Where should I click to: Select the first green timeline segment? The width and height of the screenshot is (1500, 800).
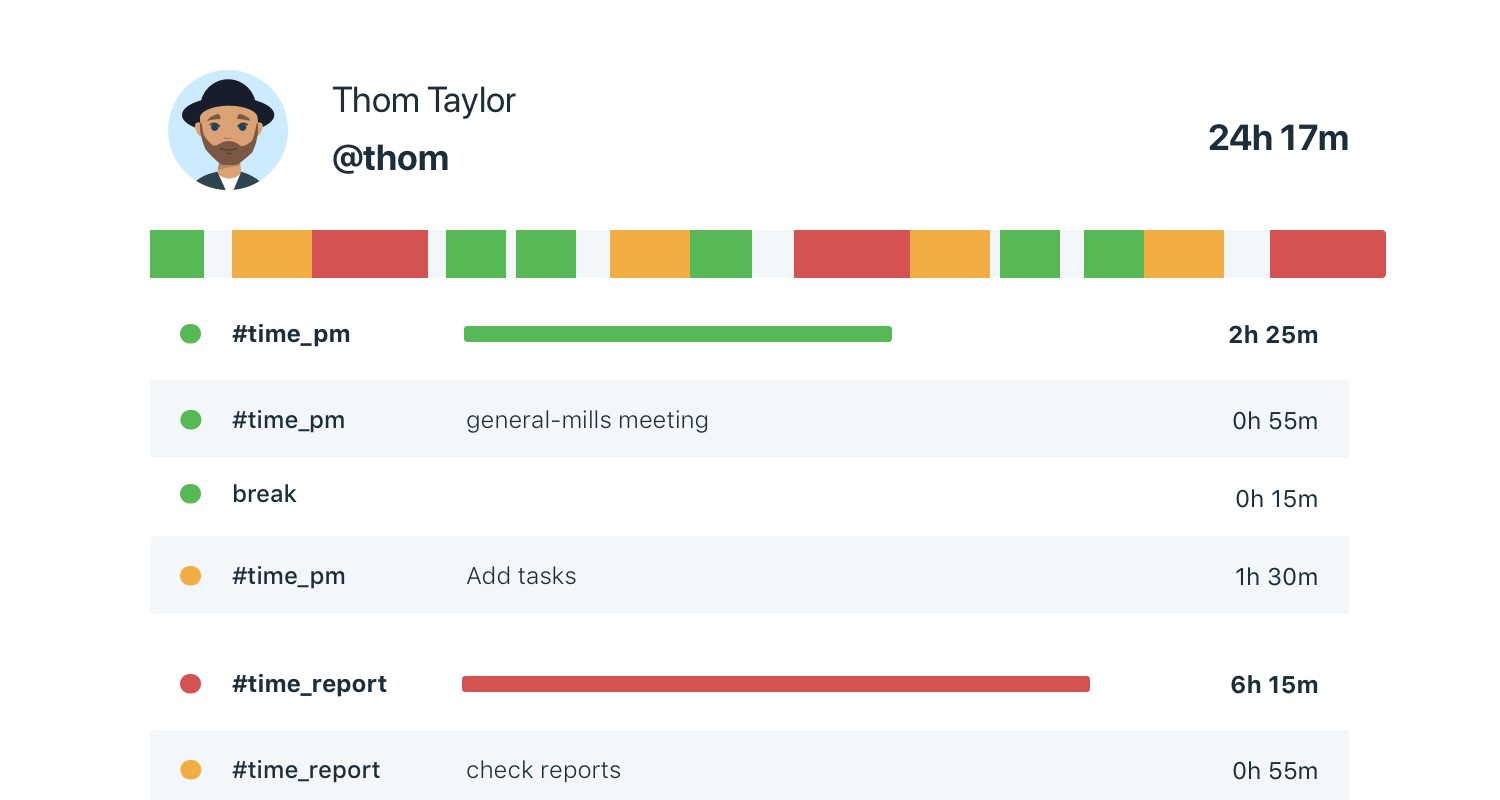tap(177, 254)
